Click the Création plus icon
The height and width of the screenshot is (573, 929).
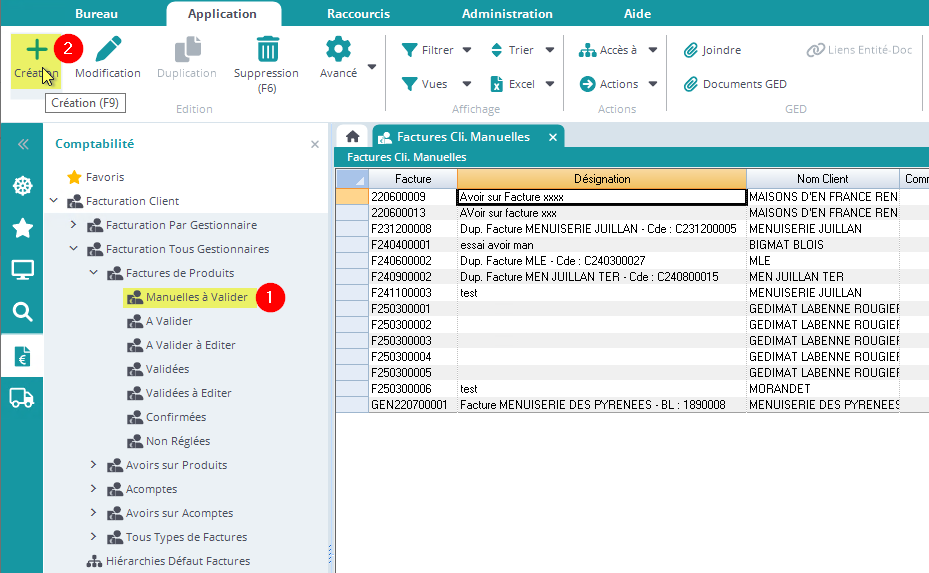pos(36,50)
